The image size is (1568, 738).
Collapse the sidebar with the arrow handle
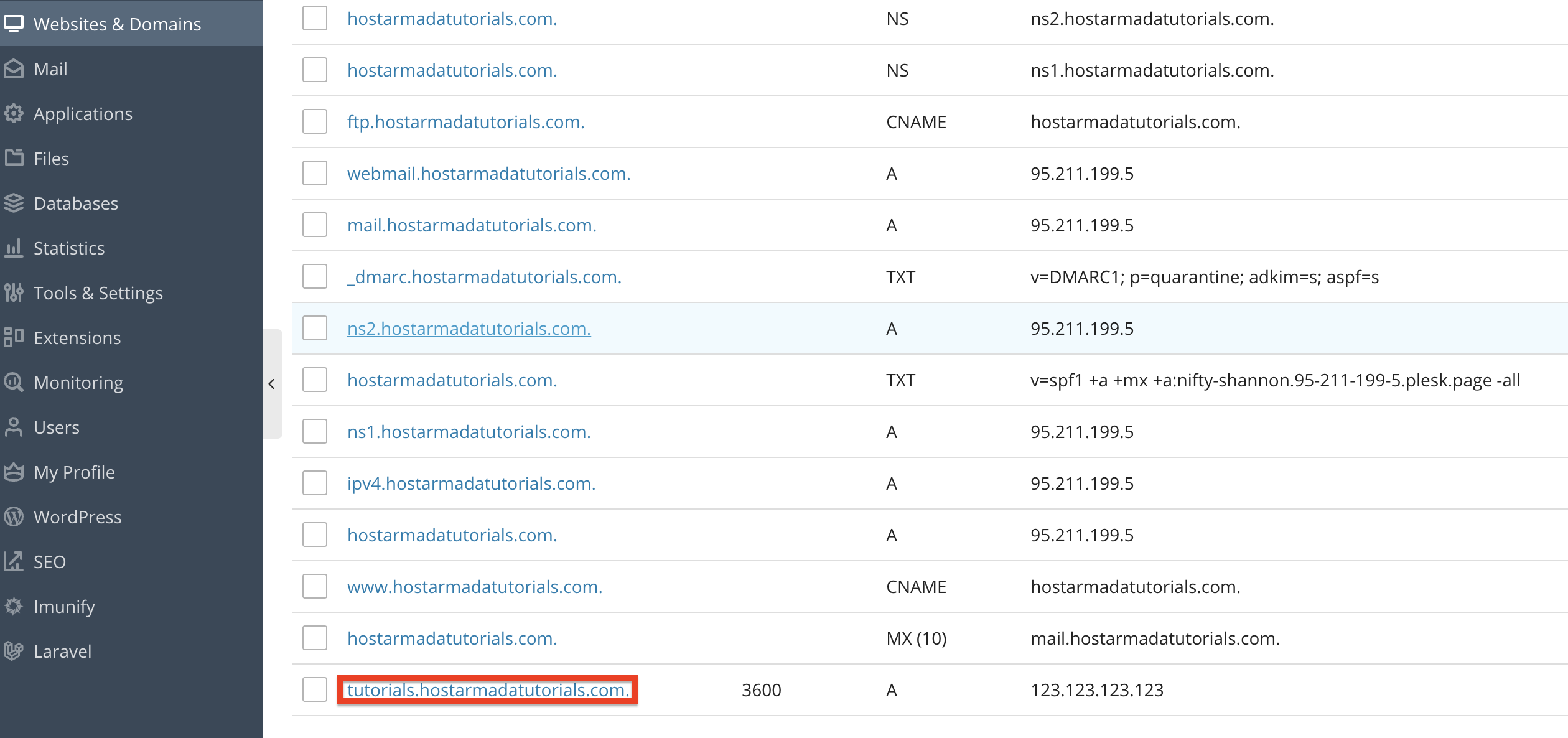(x=272, y=384)
